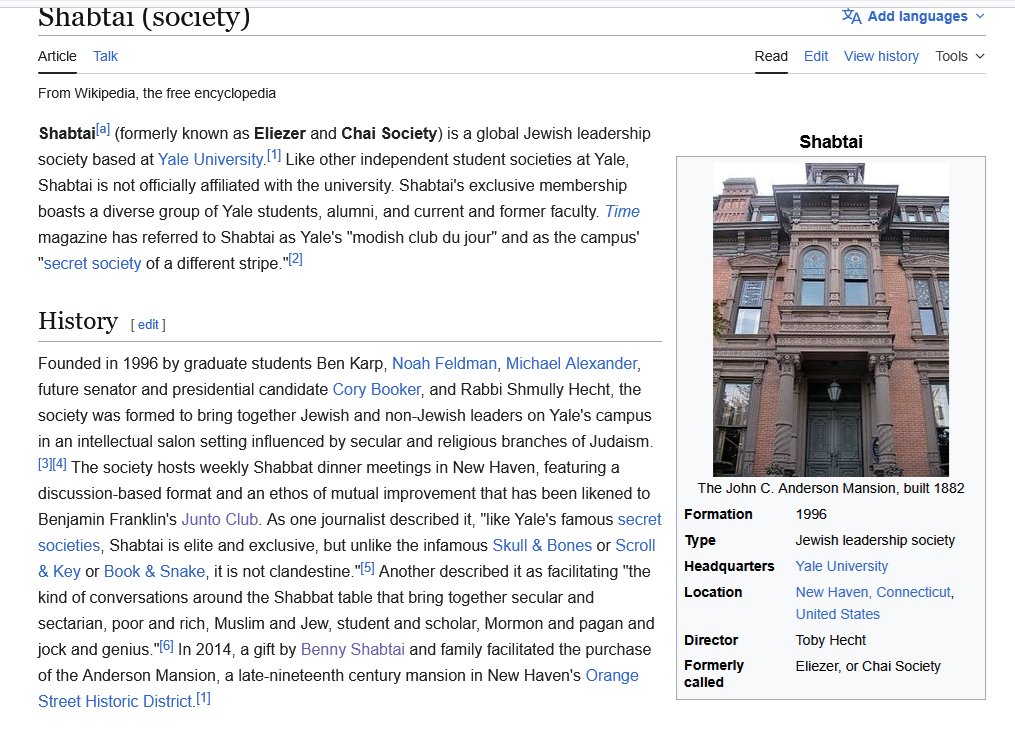Click citation [6] after 'jock and genius'
Viewport: 1015px width, 744px height.
tap(166, 645)
